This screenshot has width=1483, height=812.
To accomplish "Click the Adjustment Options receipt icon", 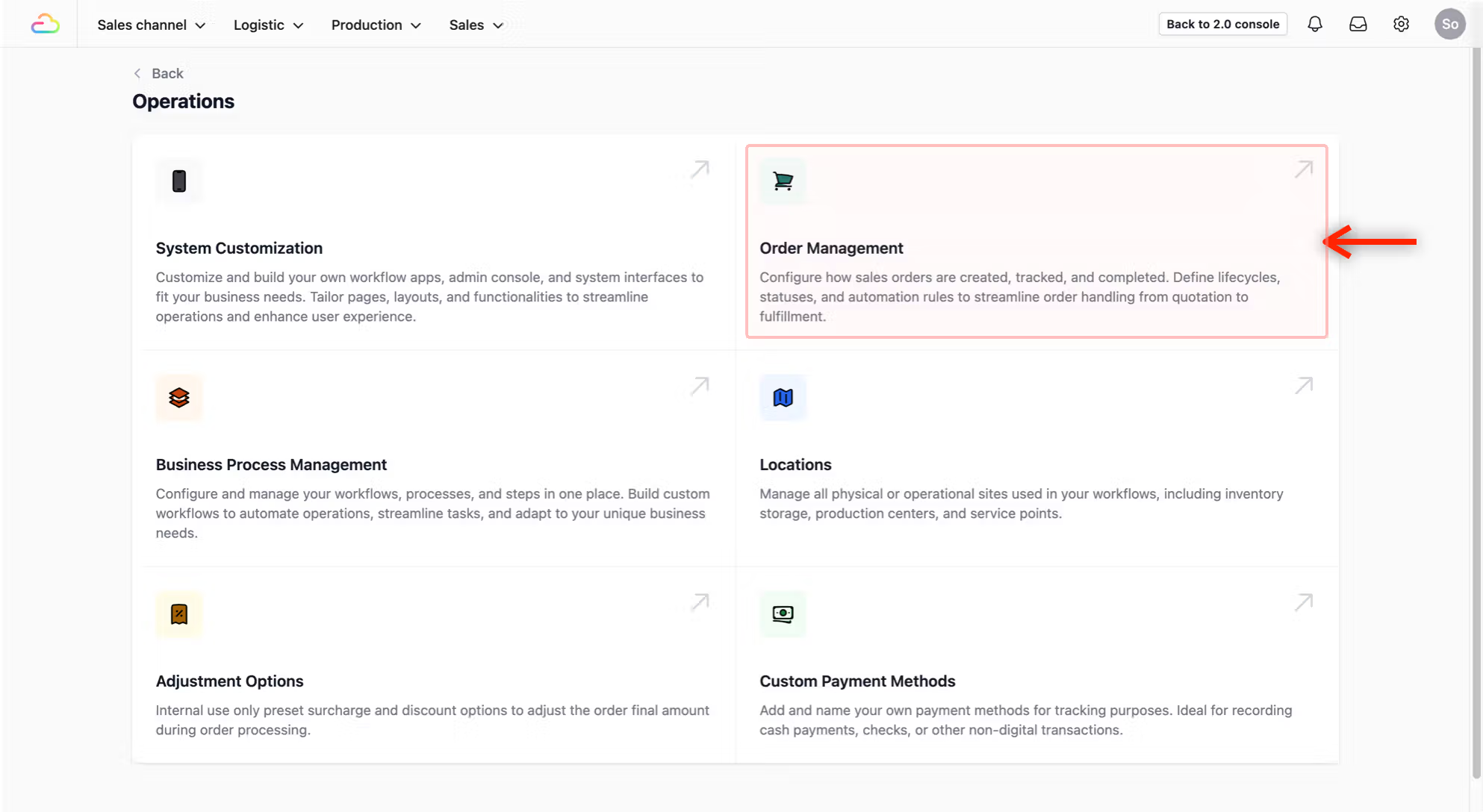I will [179, 614].
